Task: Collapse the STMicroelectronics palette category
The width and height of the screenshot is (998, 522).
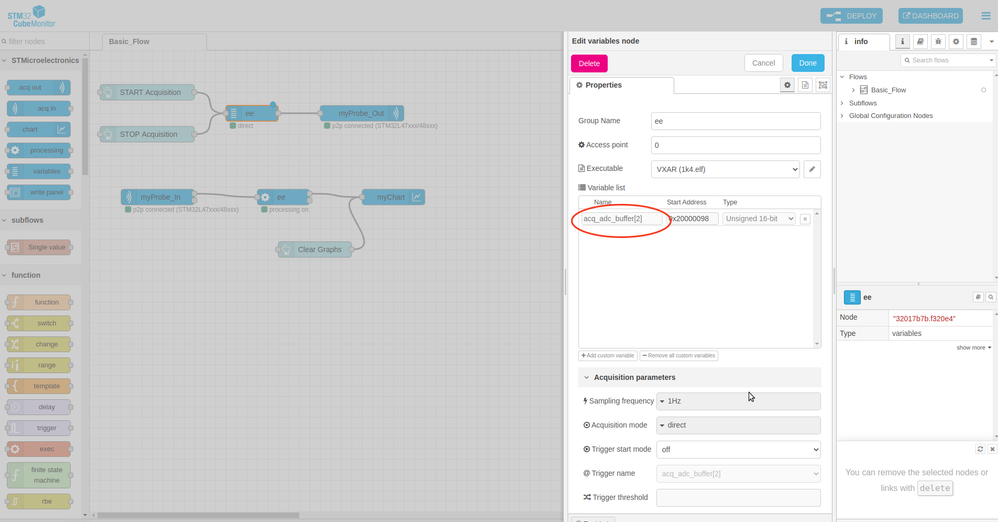Action: pyautogui.click(x=41, y=60)
